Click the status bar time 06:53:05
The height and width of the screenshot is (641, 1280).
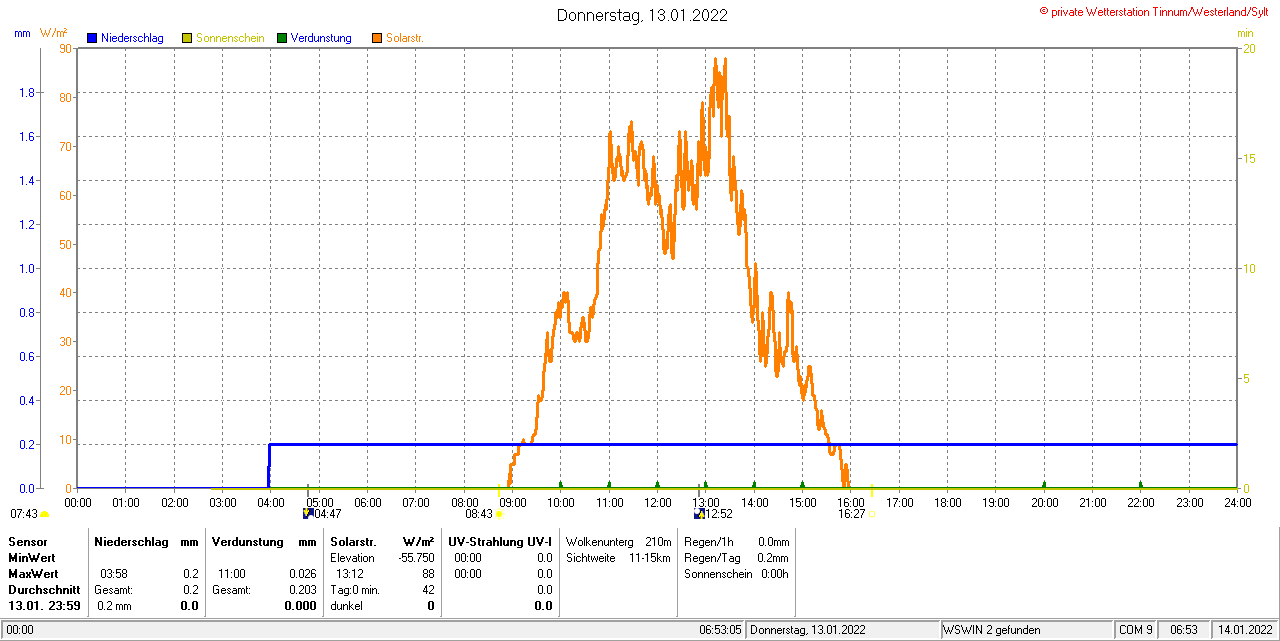(720, 630)
